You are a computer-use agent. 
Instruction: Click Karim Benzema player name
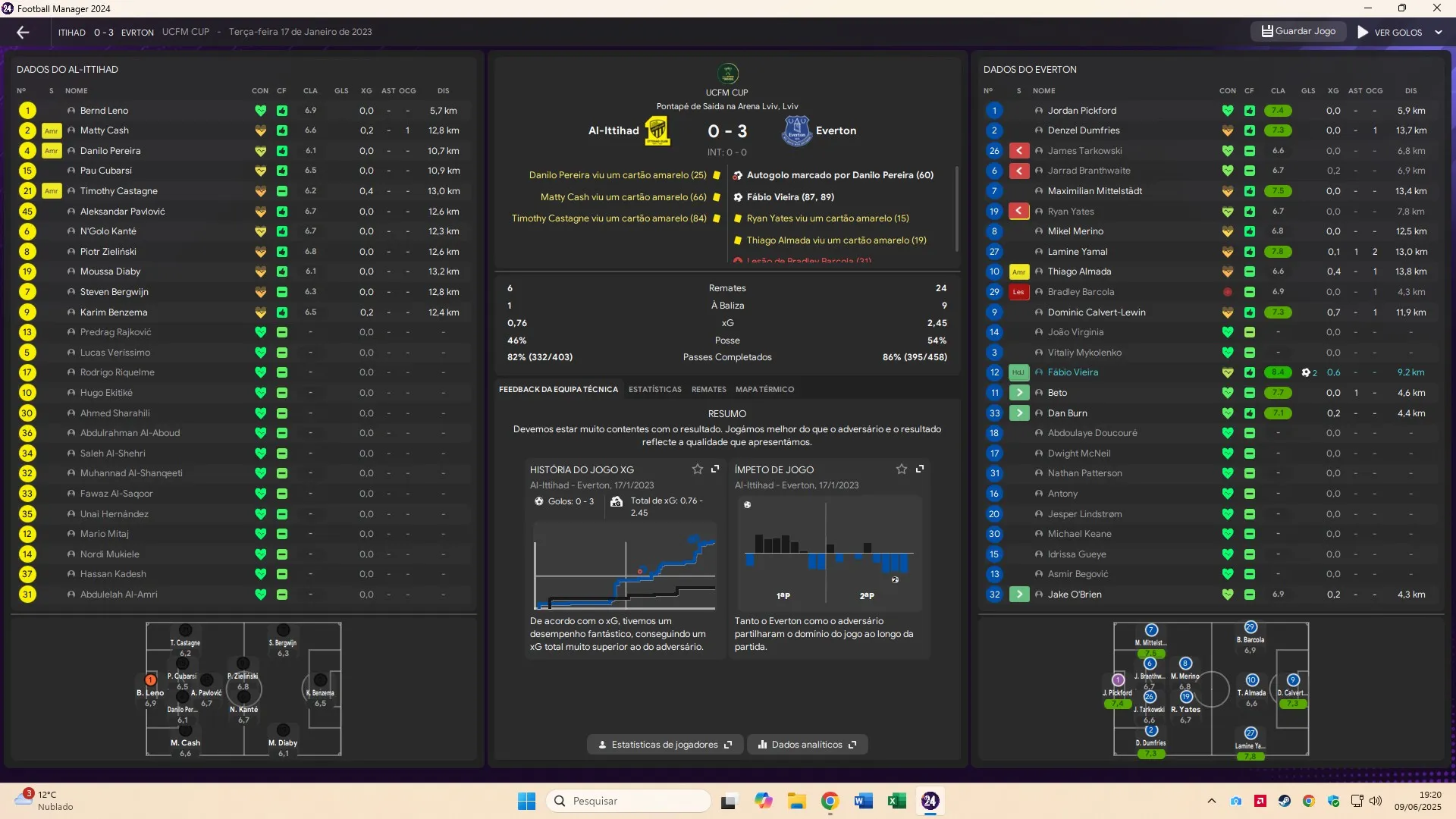tap(114, 312)
